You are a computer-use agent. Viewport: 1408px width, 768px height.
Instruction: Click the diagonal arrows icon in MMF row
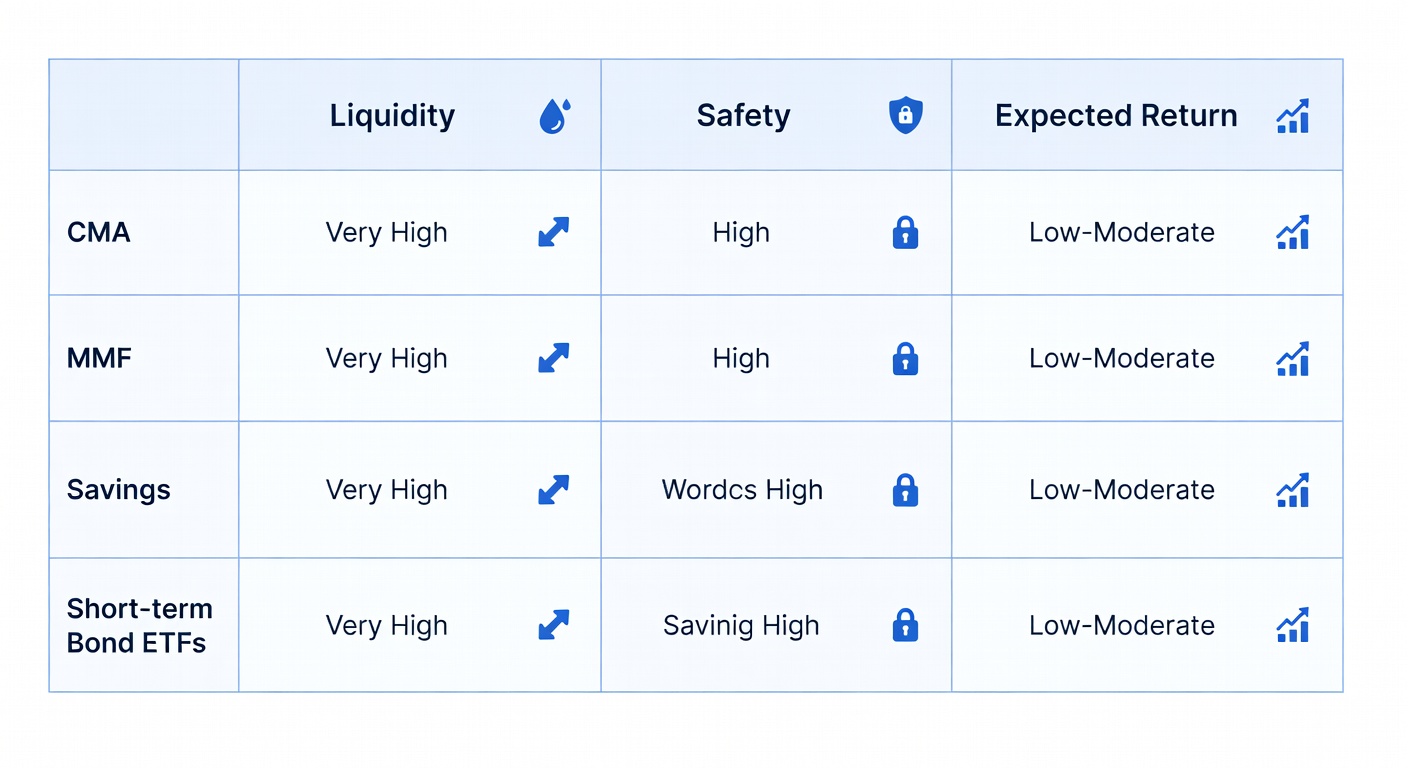click(x=553, y=358)
